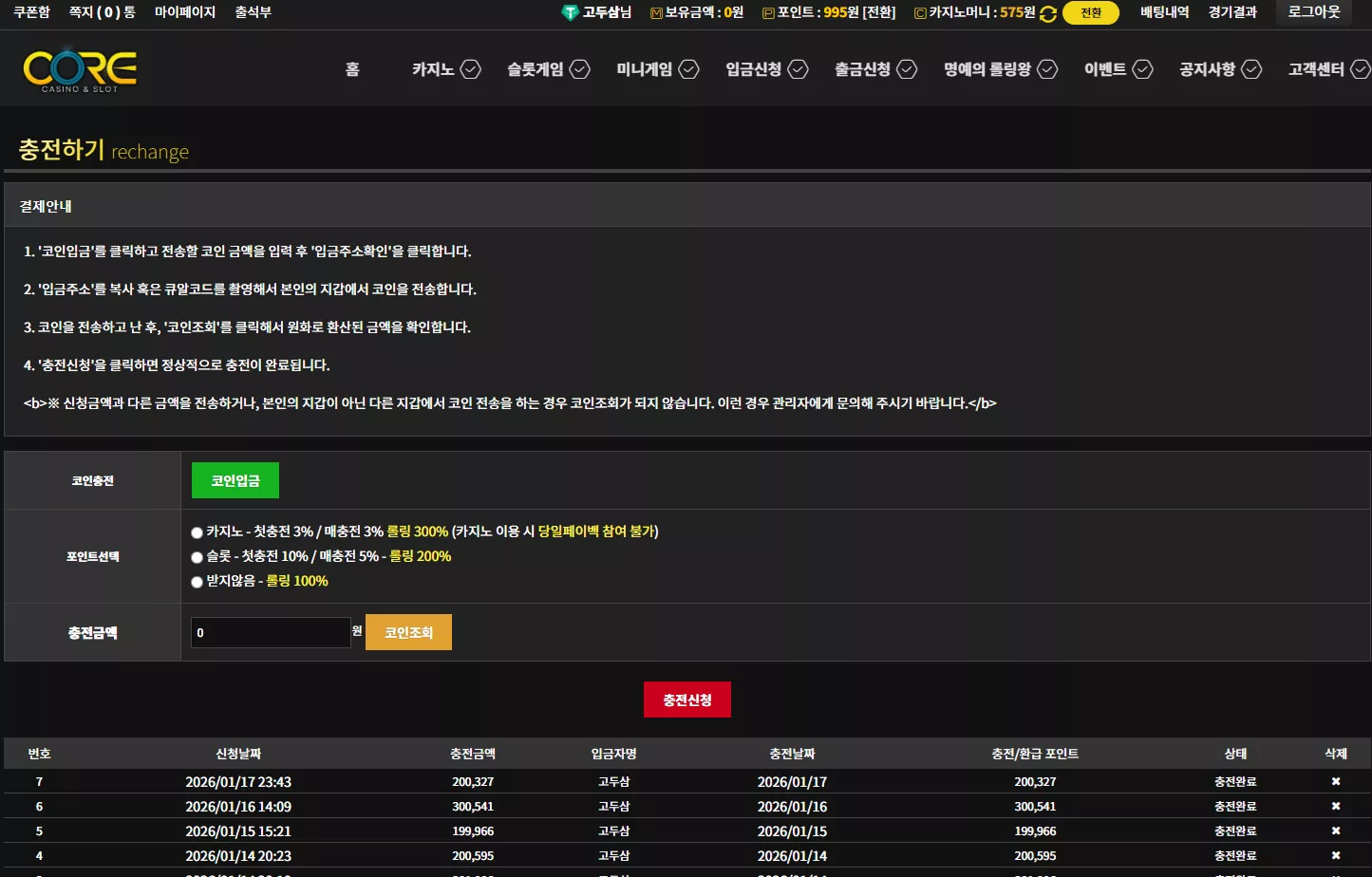The height and width of the screenshot is (877, 1372).
Task: Click the 신청날짜 column header
Action: tap(238, 754)
